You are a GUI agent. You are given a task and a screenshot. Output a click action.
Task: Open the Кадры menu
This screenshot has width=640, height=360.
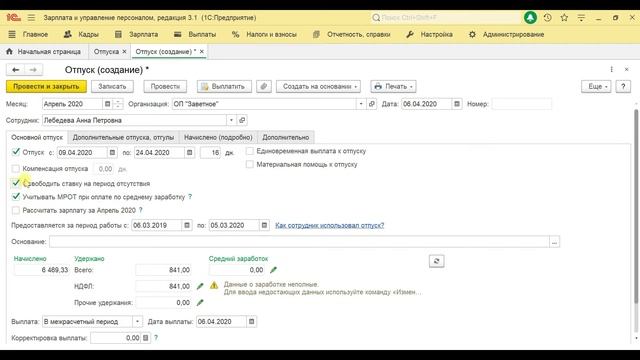pyautogui.click(x=81, y=35)
